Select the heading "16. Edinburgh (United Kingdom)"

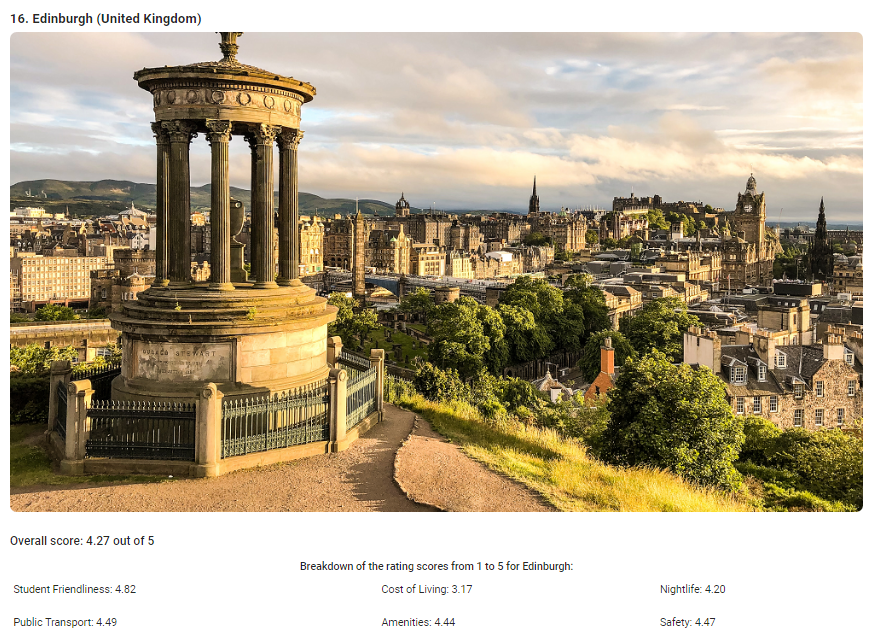coord(106,19)
